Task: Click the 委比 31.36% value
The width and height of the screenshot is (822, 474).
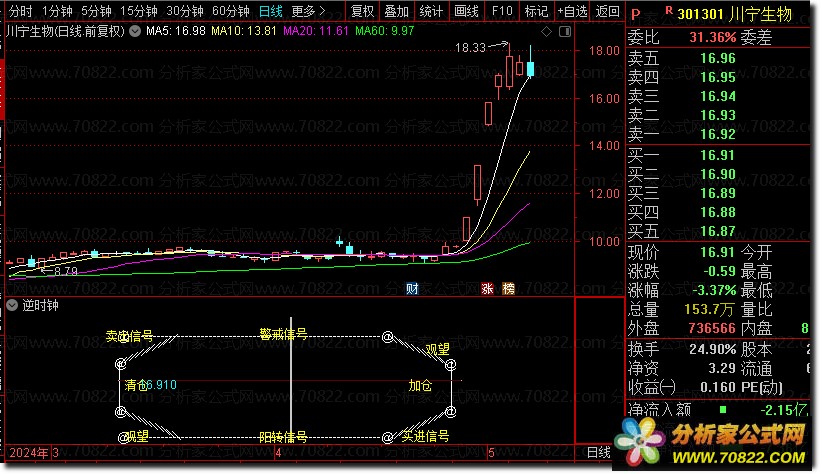Action: pos(712,37)
